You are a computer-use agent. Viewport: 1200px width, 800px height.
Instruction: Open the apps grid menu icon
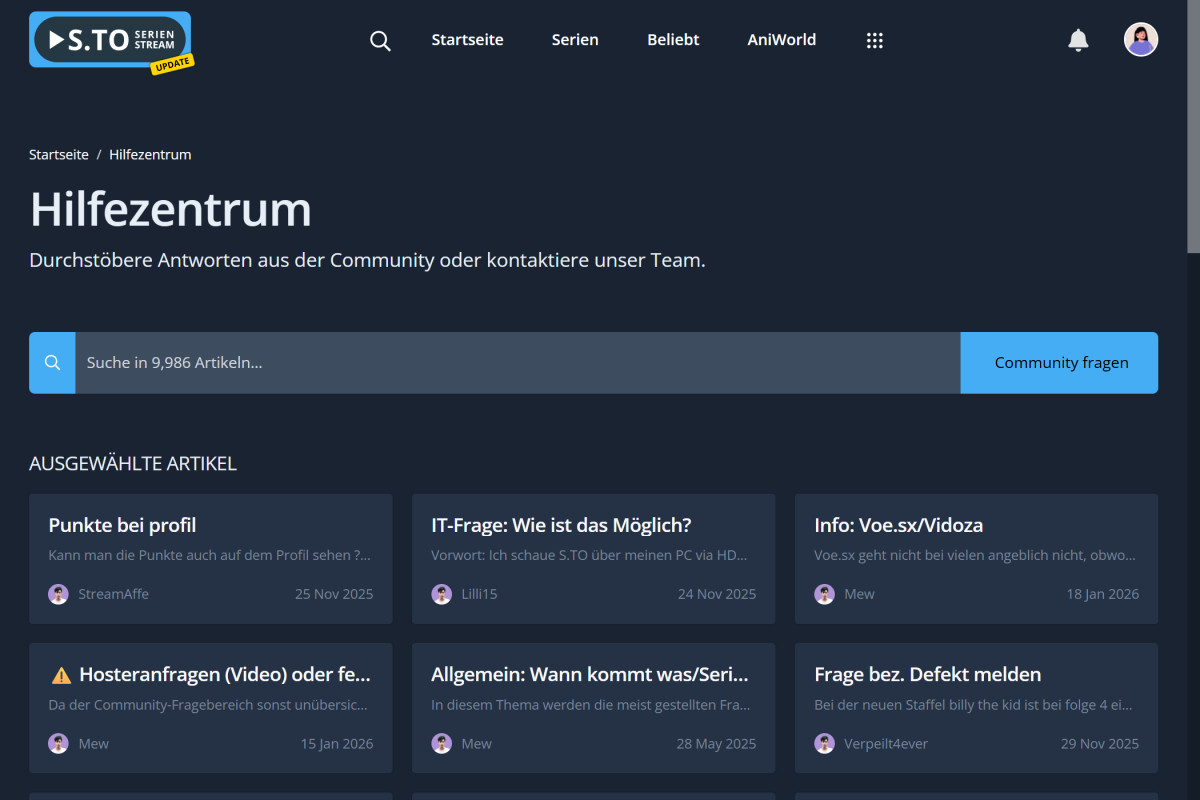point(874,41)
